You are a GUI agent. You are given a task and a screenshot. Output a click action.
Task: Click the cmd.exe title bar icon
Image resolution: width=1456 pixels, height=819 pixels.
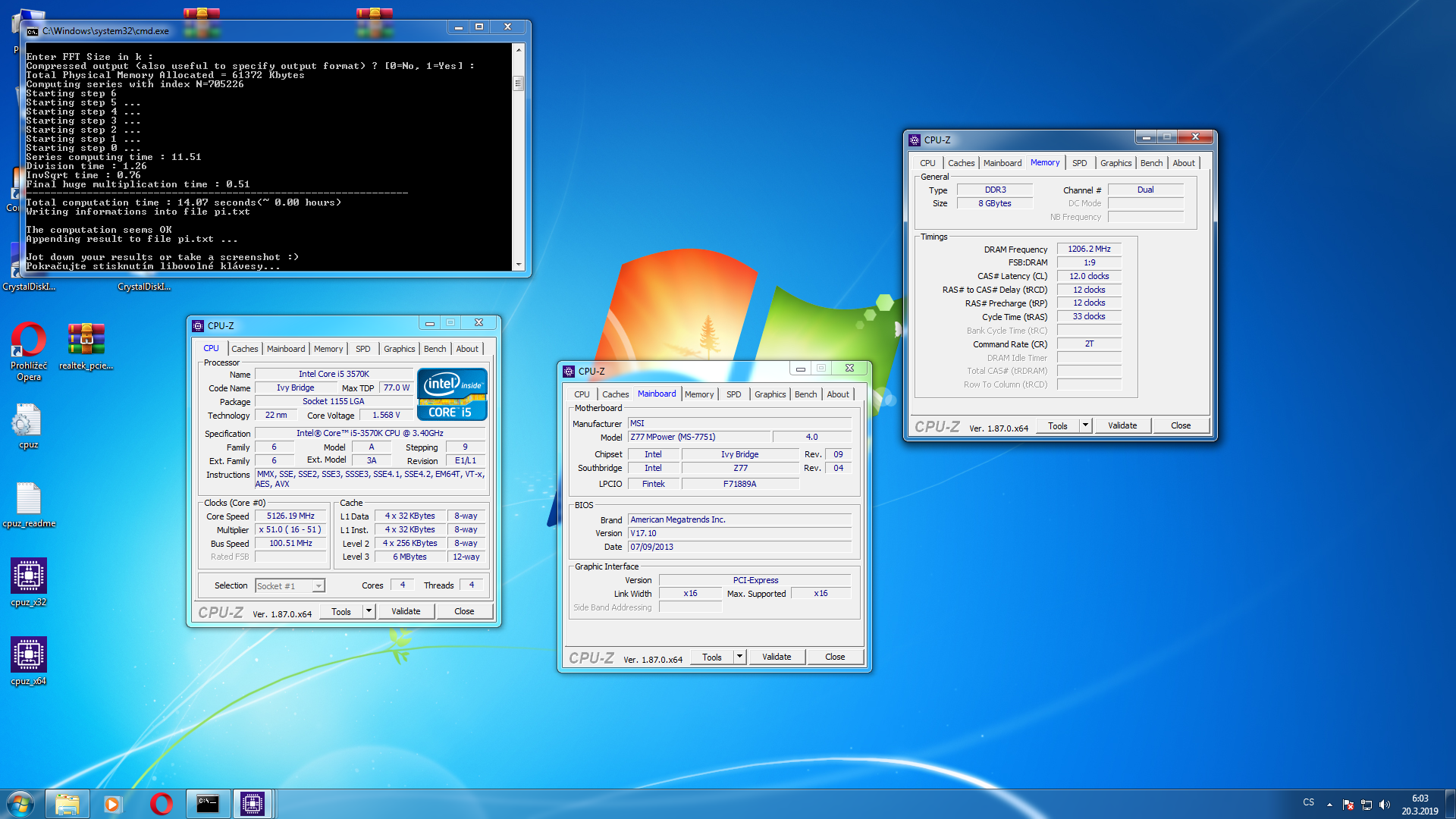[33, 31]
